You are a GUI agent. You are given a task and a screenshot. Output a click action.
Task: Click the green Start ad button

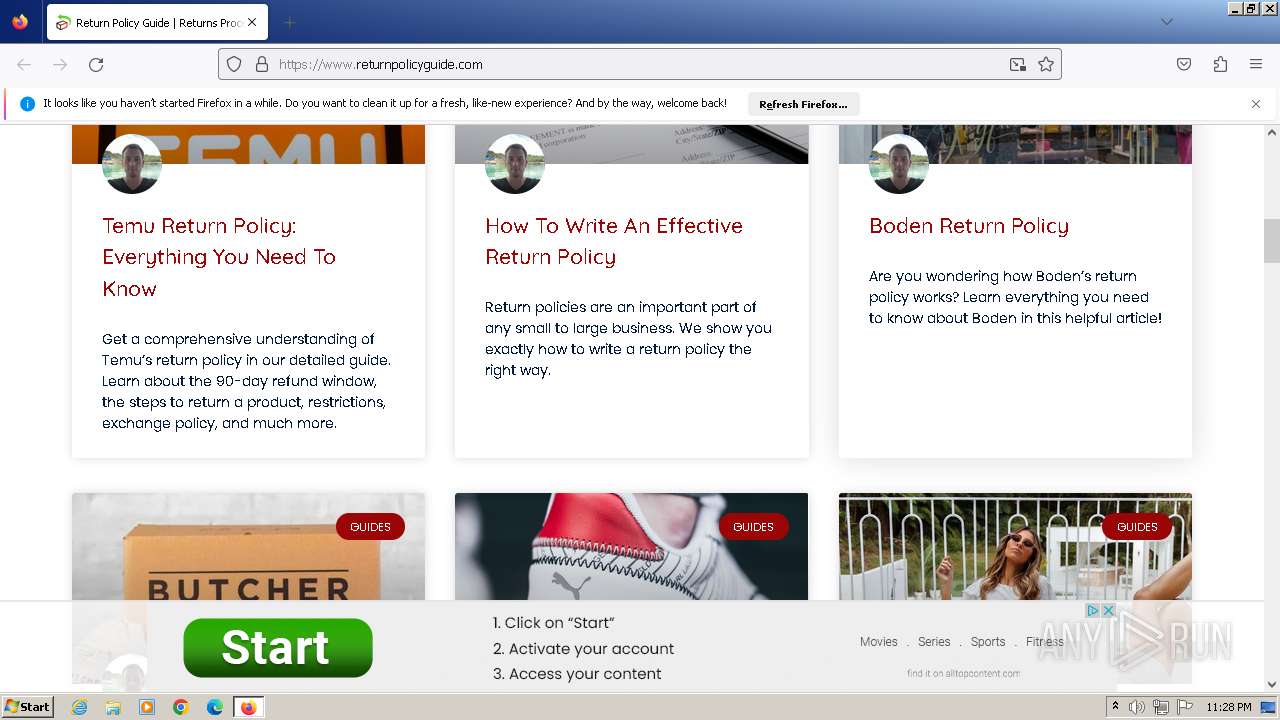(x=278, y=647)
